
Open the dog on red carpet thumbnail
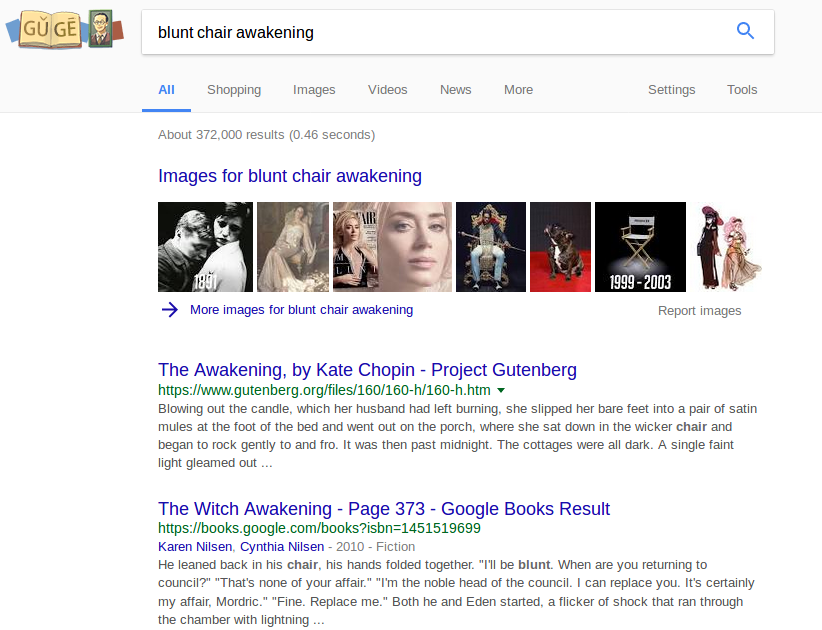tap(560, 247)
